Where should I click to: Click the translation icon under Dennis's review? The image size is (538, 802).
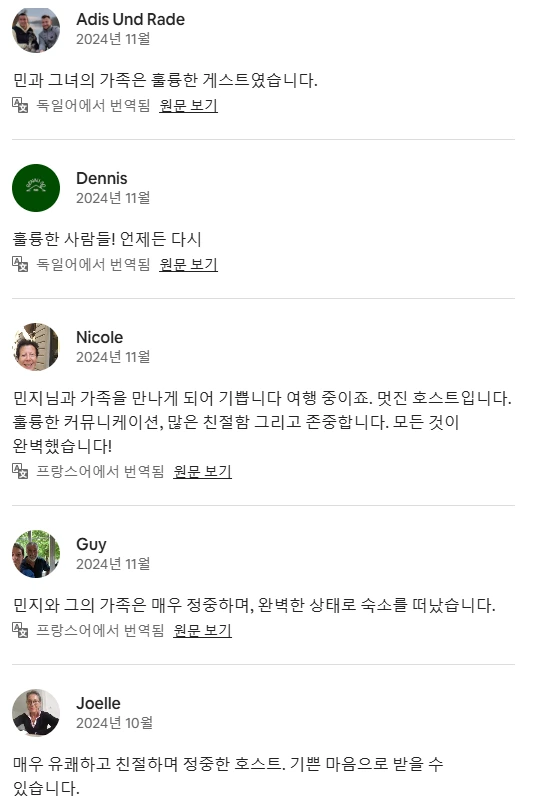(20, 264)
